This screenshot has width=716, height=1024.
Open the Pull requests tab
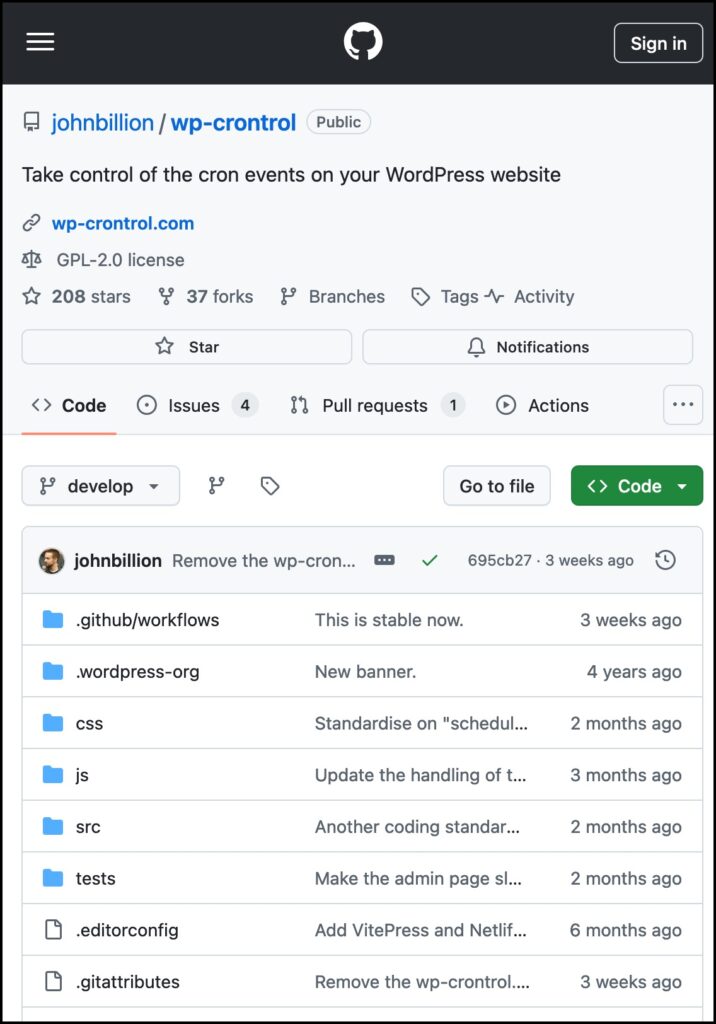[374, 405]
